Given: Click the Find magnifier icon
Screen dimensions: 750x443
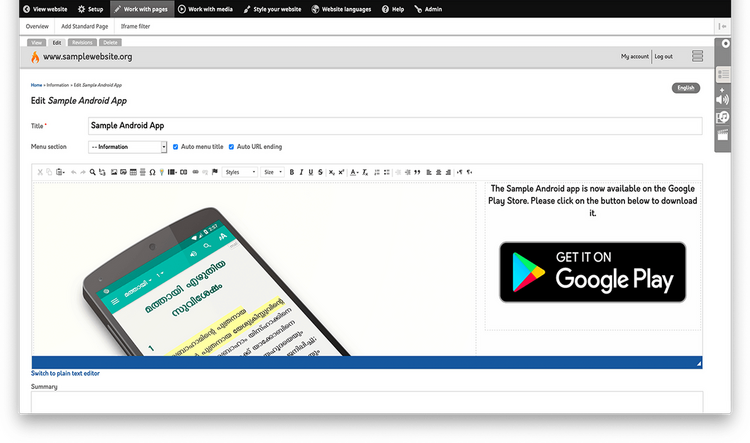Looking at the screenshot, I should pyautogui.click(x=92, y=172).
